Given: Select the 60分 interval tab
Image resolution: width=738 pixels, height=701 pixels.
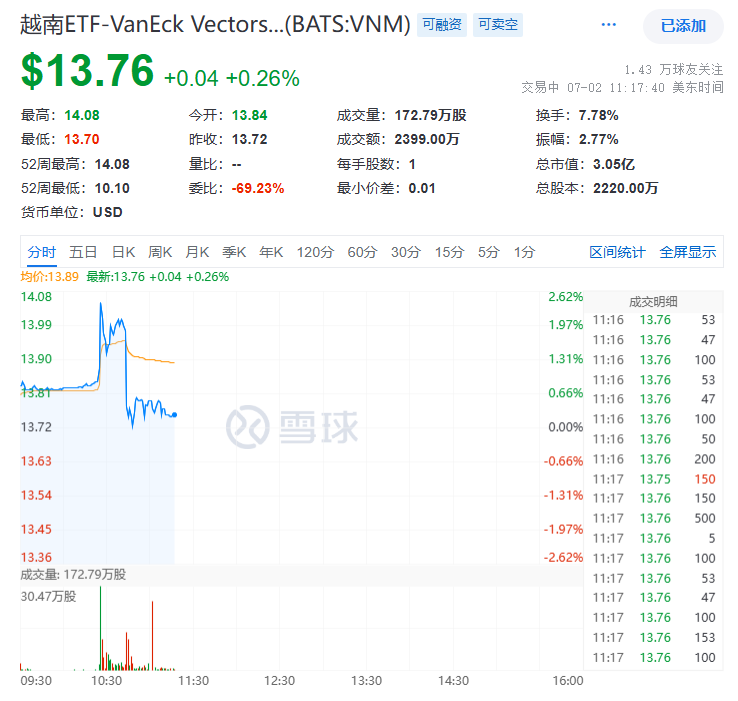Looking at the screenshot, I should click(x=362, y=252).
